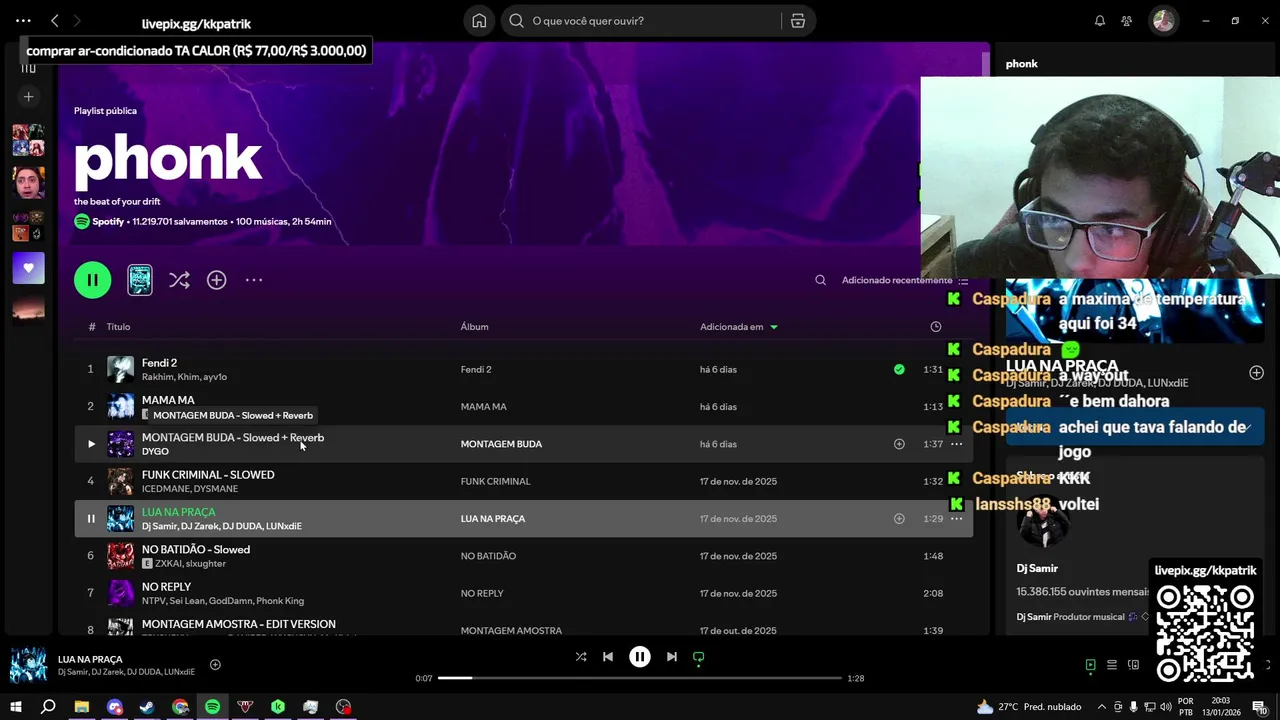Navigate back with the left arrow
The image size is (1280, 720).
click(55, 21)
